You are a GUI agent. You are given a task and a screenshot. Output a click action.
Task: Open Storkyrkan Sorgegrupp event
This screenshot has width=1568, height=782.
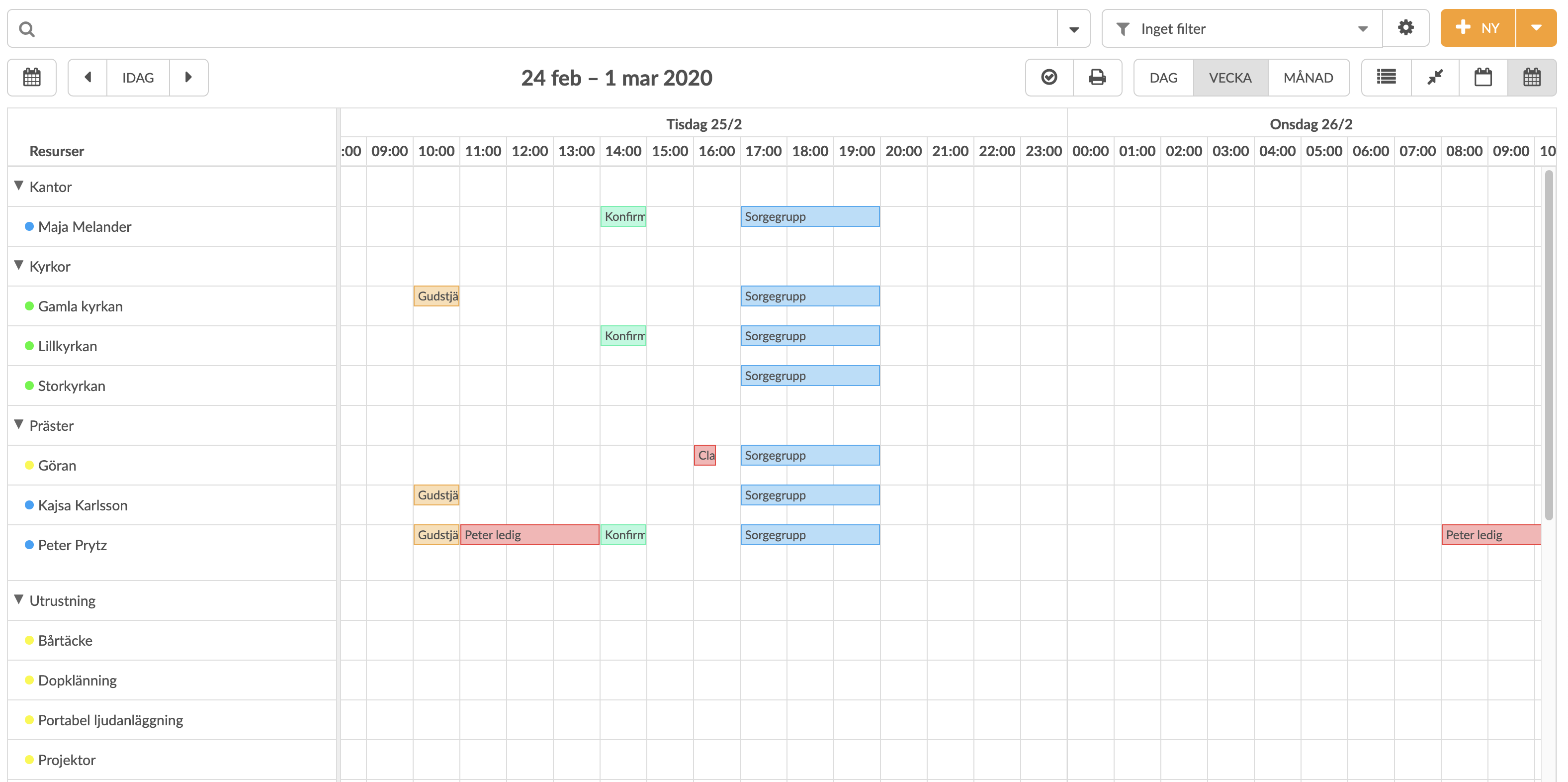810,376
